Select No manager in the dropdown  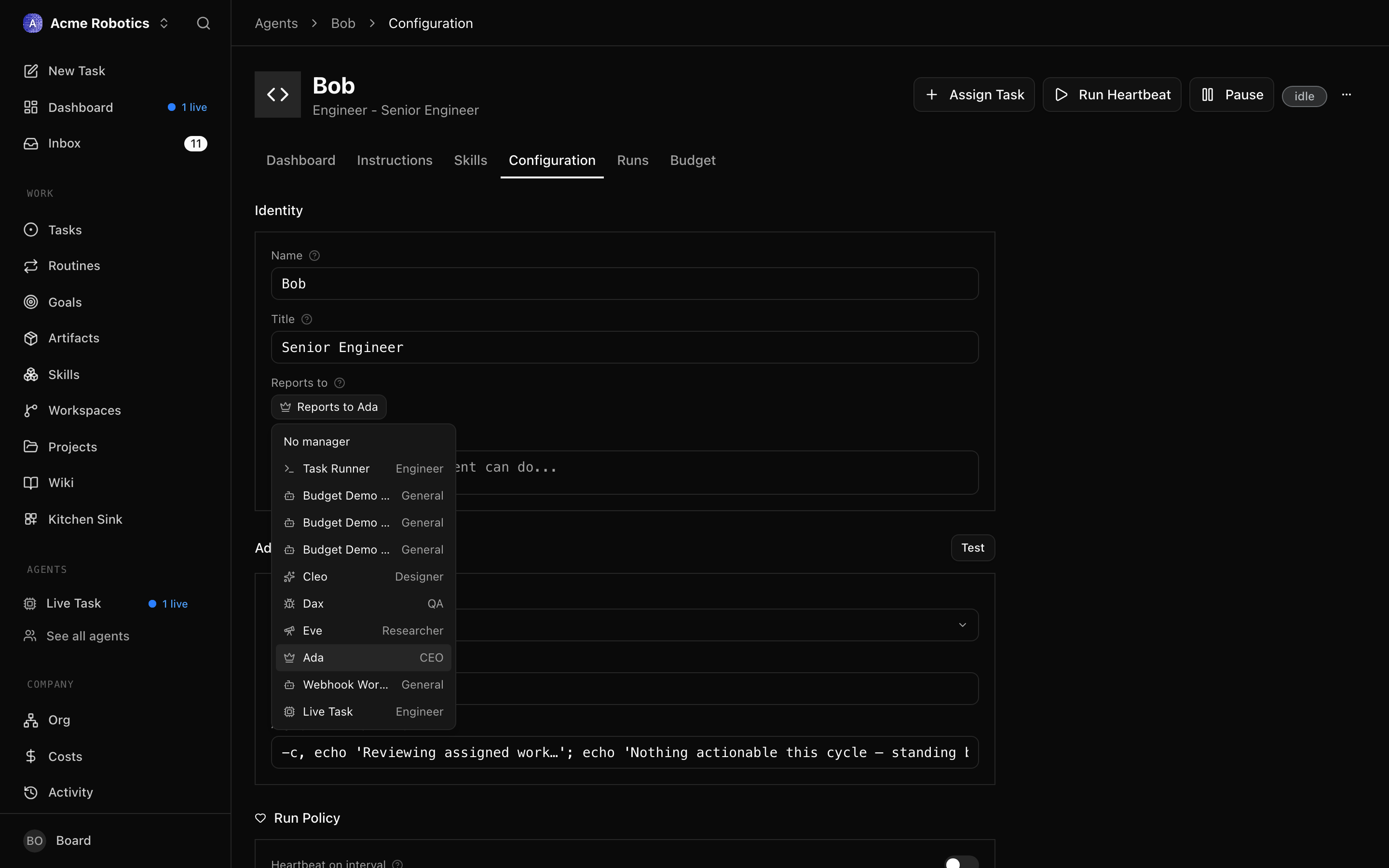coord(363,441)
